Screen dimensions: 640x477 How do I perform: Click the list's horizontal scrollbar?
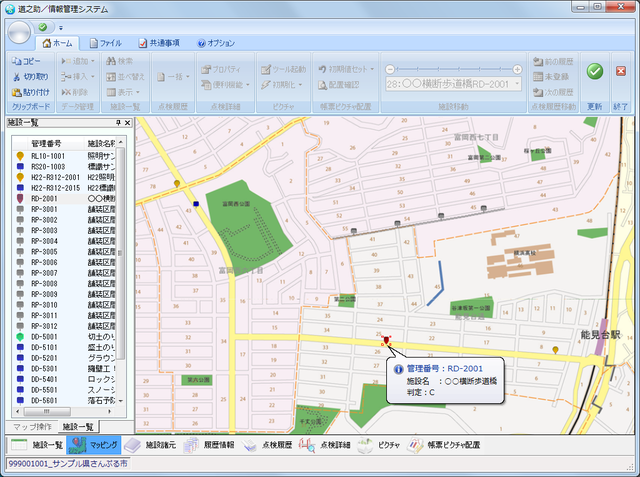click(65, 412)
